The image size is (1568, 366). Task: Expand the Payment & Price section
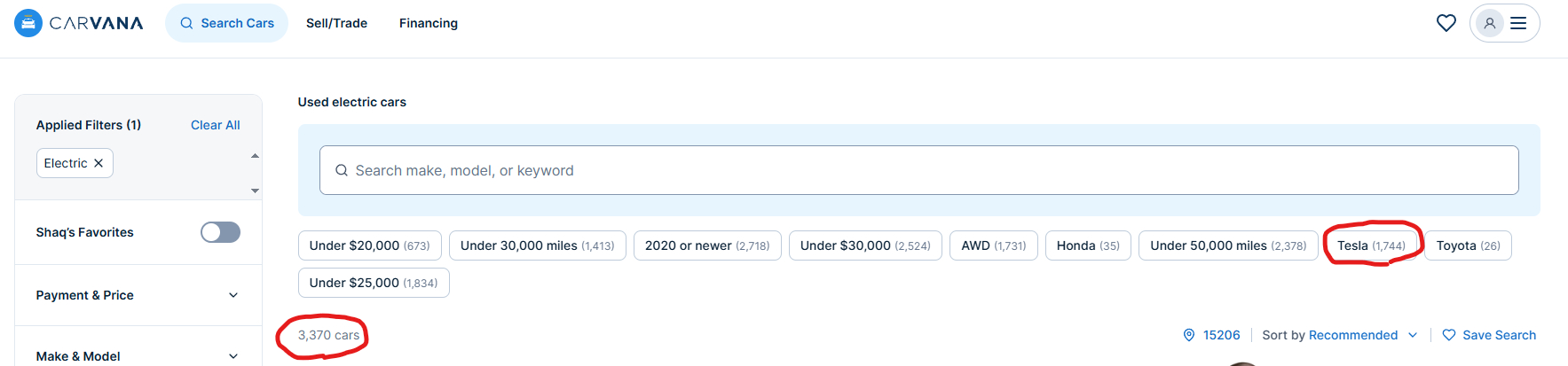pos(233,295)
